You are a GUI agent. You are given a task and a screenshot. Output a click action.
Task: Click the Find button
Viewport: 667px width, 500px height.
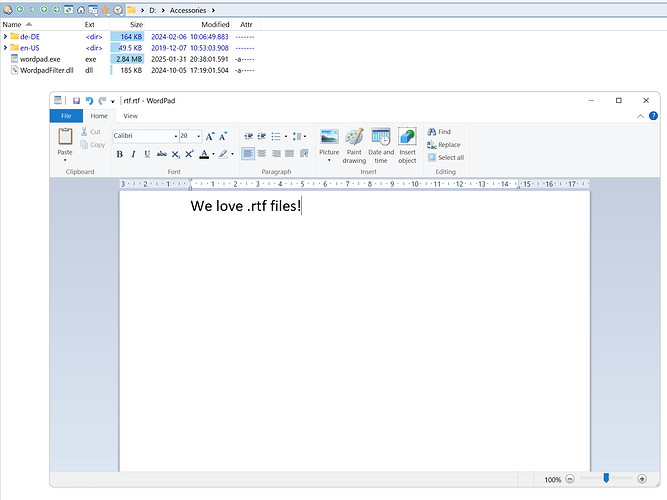click(439, 131)
